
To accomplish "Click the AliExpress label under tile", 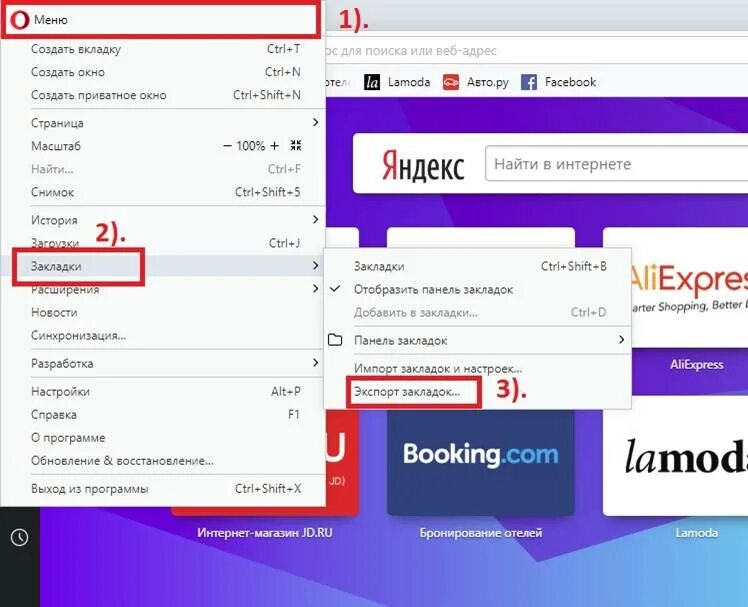I will [696, 365].
